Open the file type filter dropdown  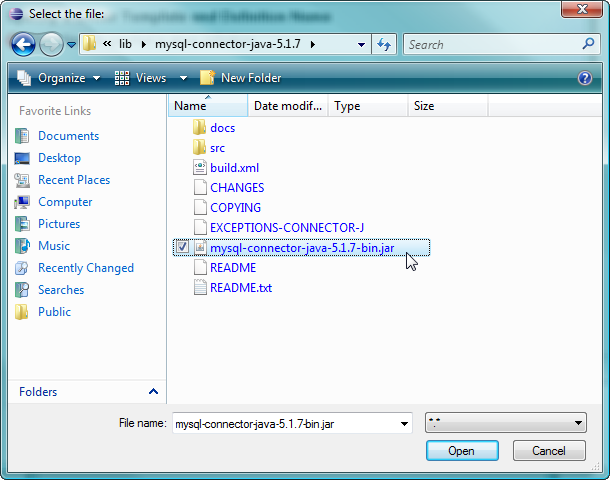[x=505, y=424]
